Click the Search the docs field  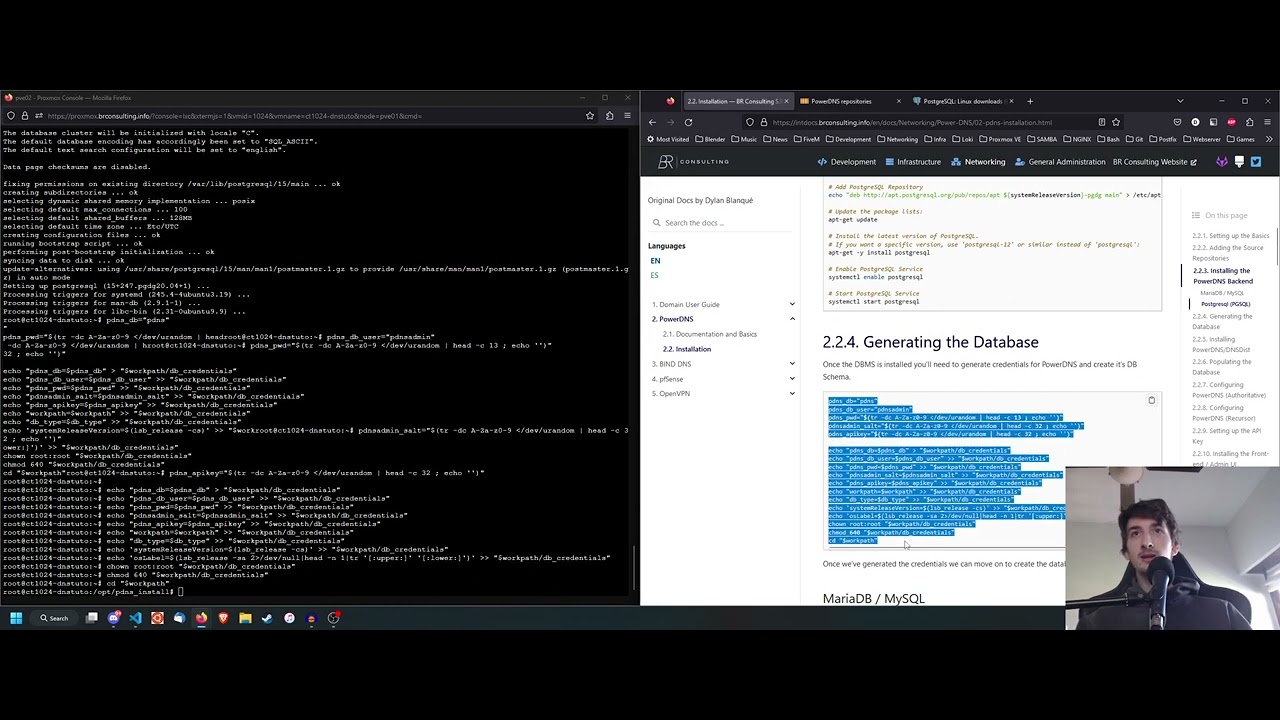pyautogui.click(x=722, y=223)
